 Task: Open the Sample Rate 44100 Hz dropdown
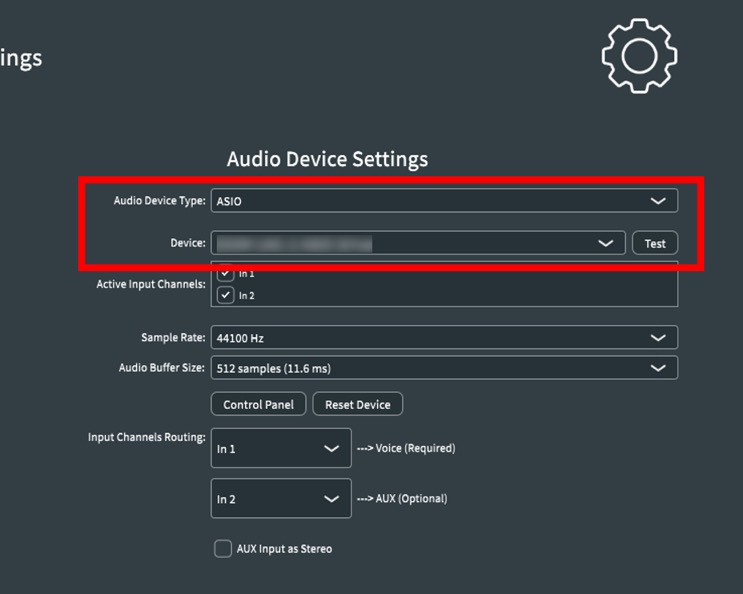[x=444, y=338]
